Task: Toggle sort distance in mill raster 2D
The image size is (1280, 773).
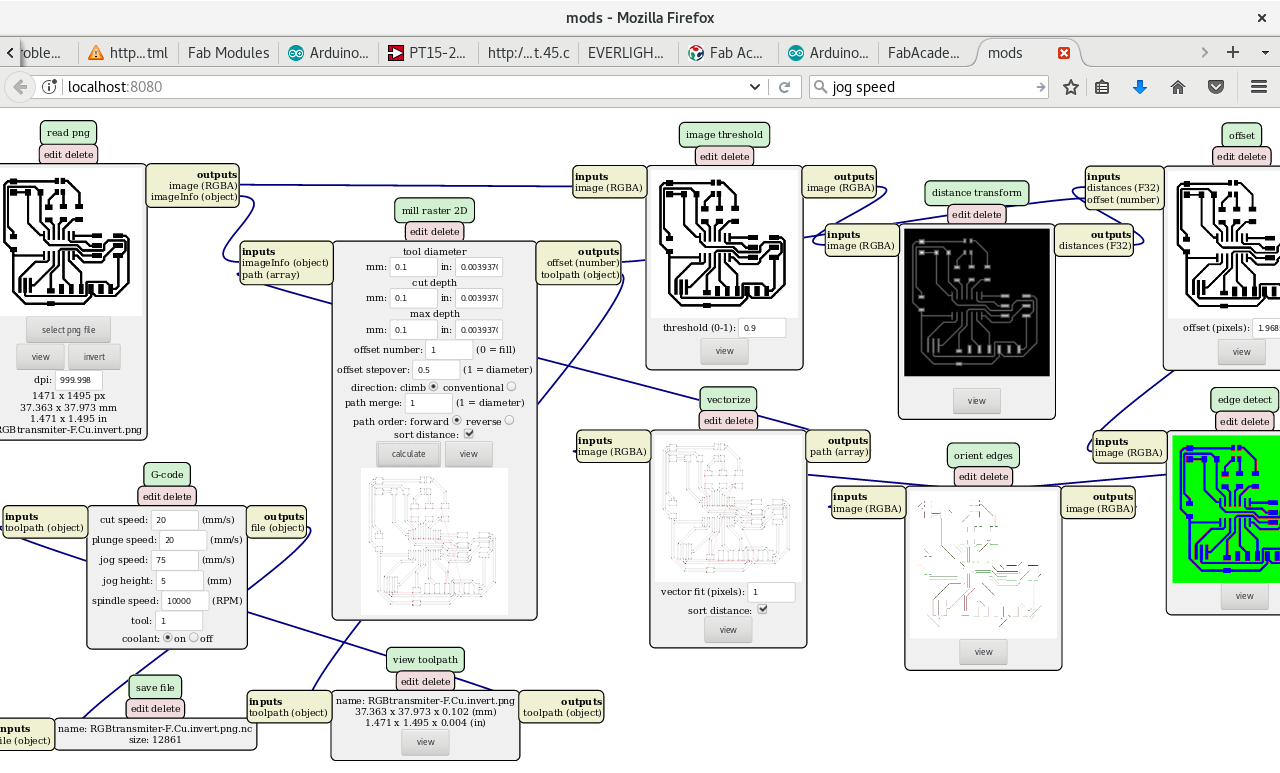Action: pos(469,434)
